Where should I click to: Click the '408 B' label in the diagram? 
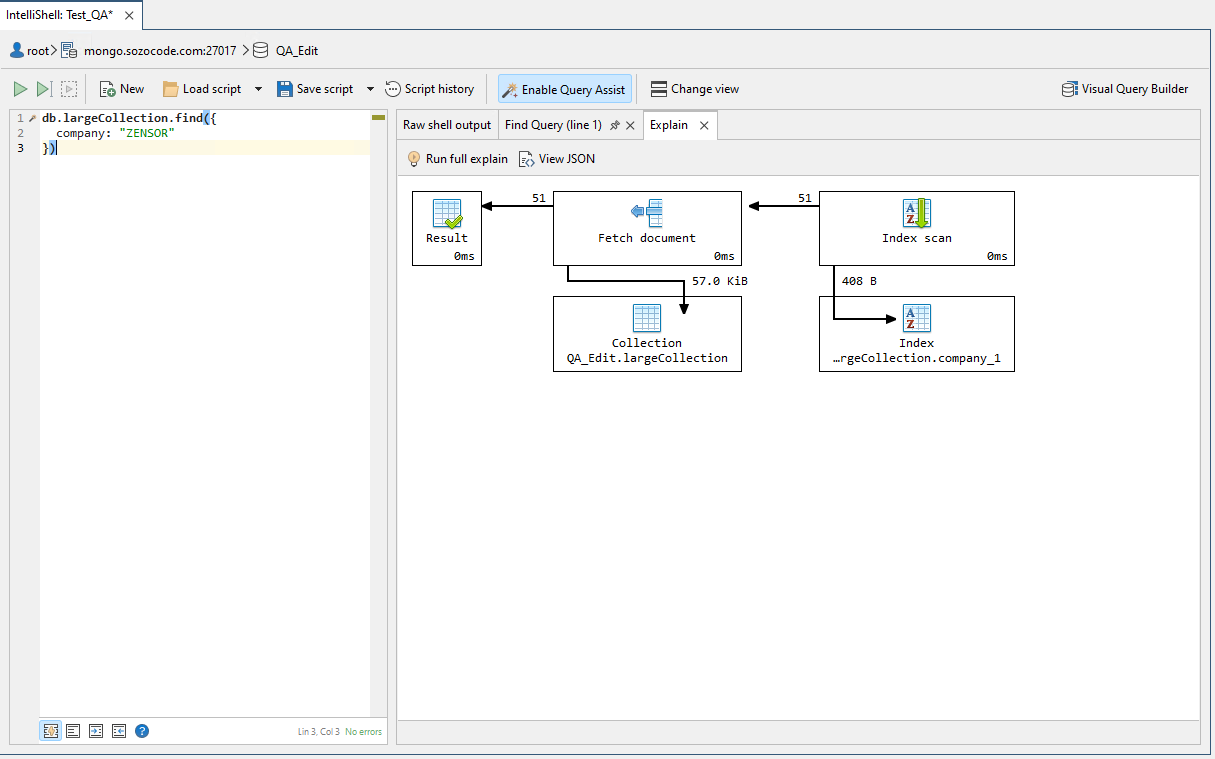click(x=859, y=281)
